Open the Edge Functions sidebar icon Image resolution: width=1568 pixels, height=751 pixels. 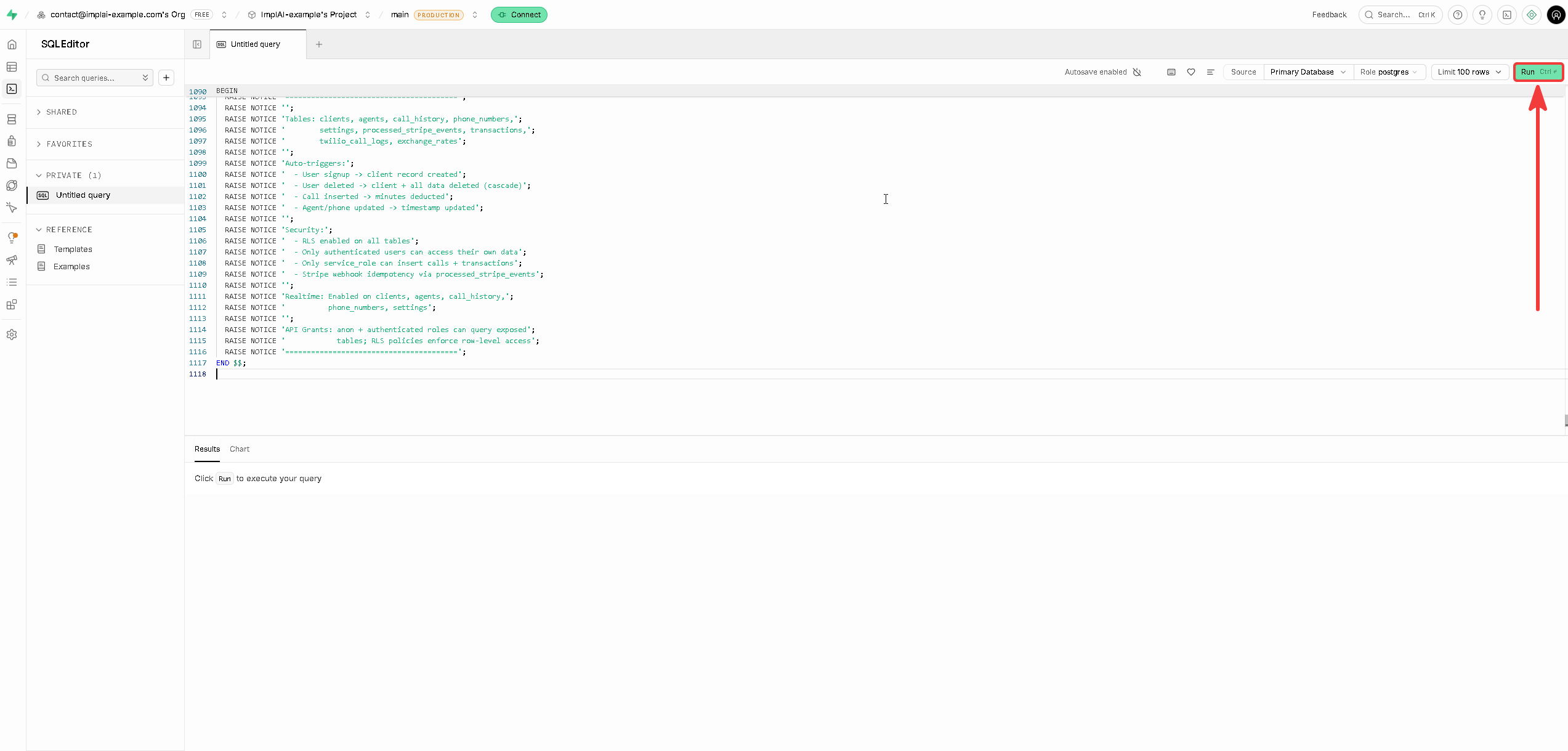[12, 185]
